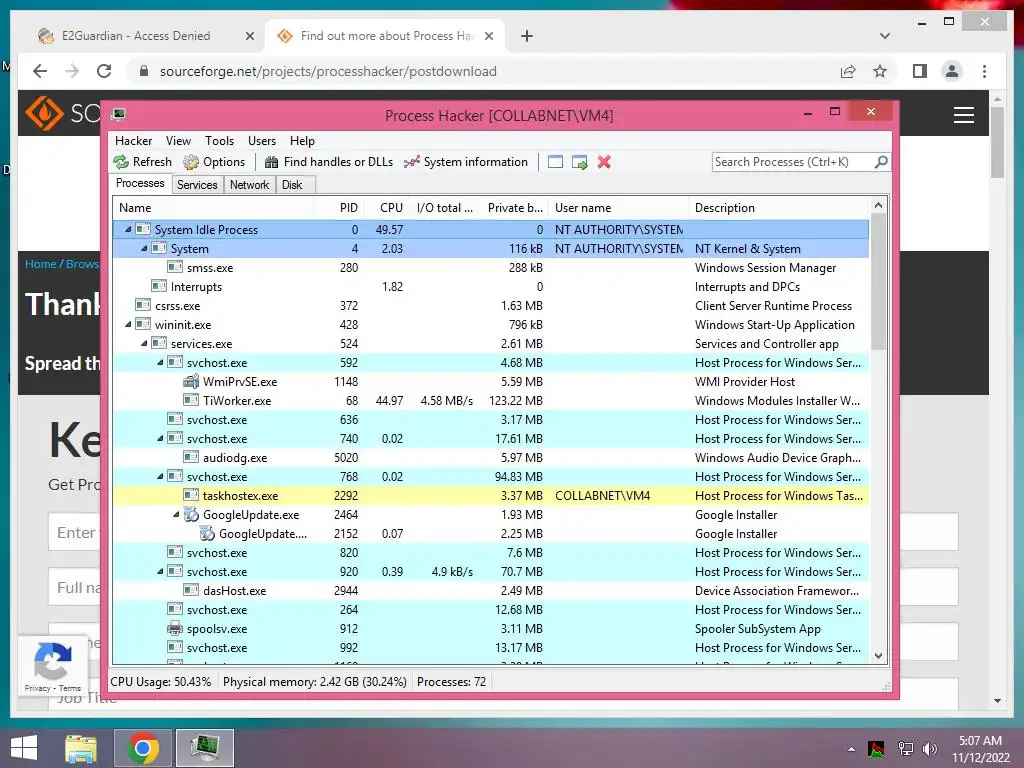This screenshot has width=1024, height=768.
Task: Switch to E2Guardian Access Denied tab
Action: point(136,36)
